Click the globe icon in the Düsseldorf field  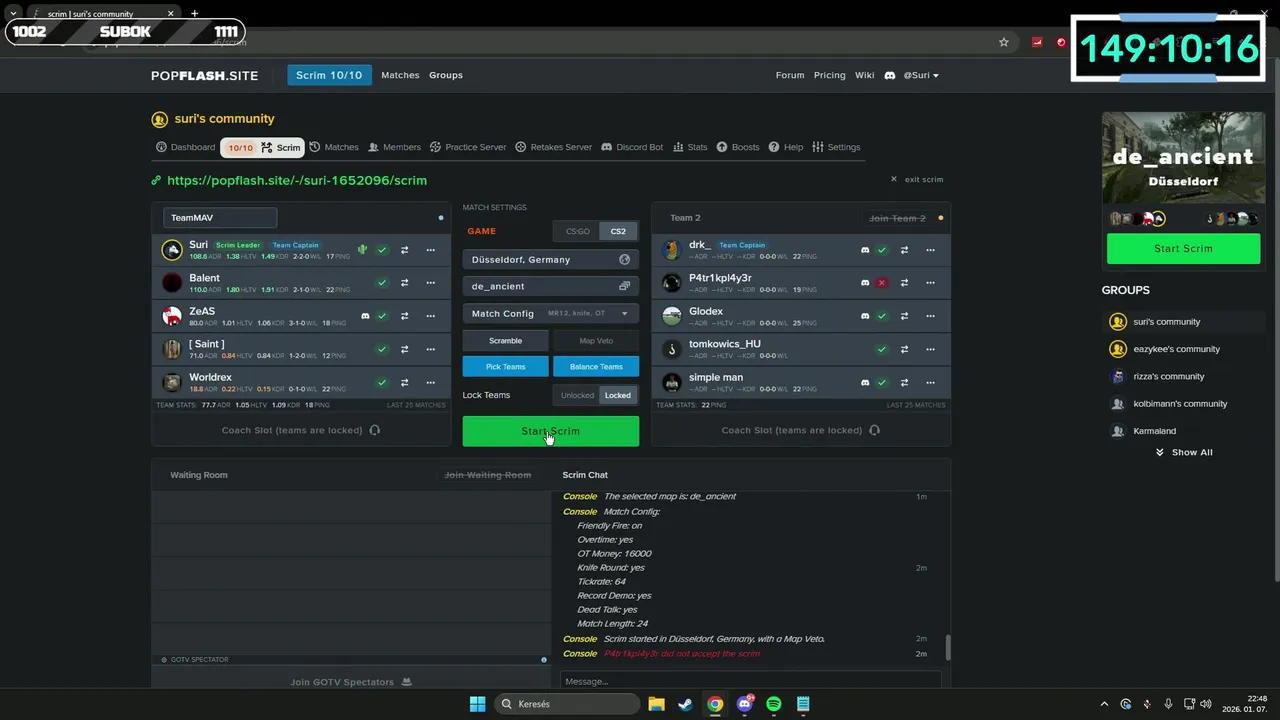(624, 259)
